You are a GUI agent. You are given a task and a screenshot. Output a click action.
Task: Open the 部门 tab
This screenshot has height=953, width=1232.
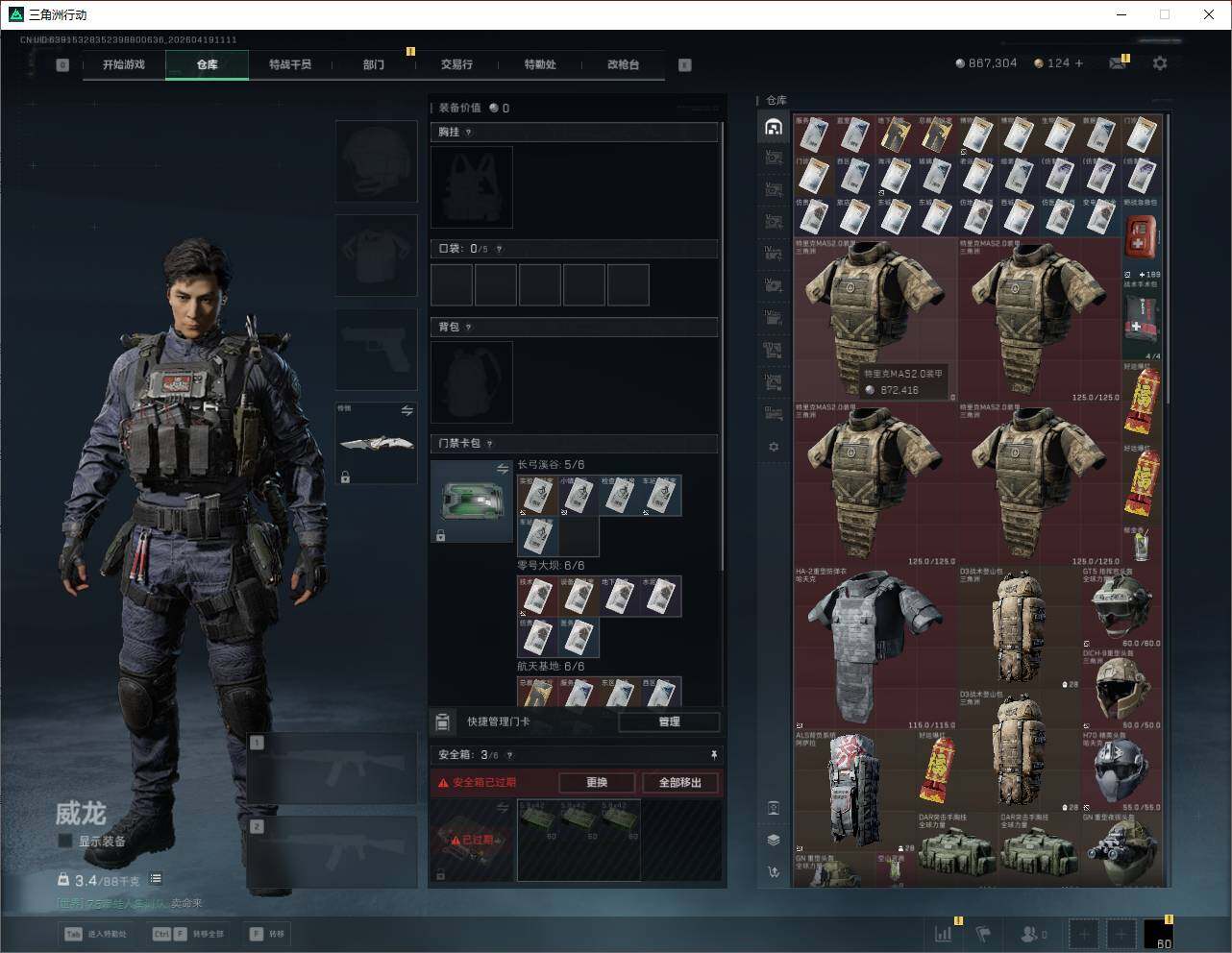[374, 64]
